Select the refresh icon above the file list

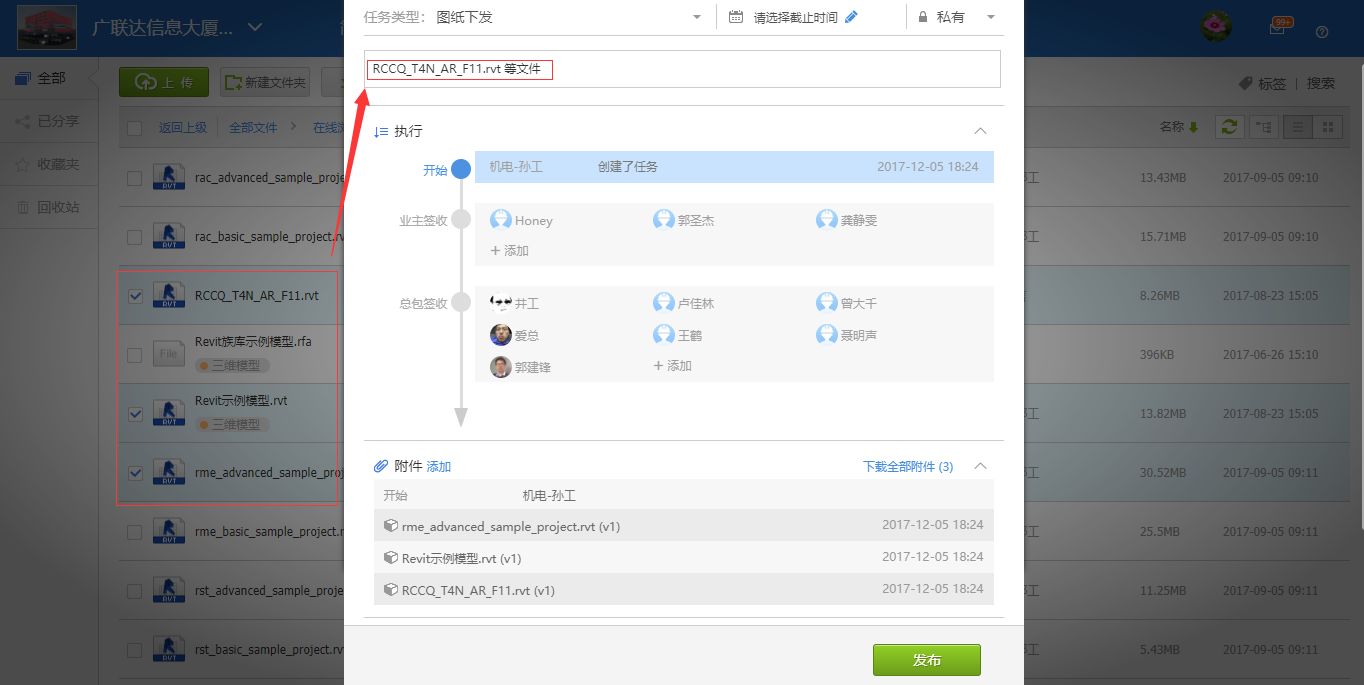pyautogui.click(x=1230, y=127)
